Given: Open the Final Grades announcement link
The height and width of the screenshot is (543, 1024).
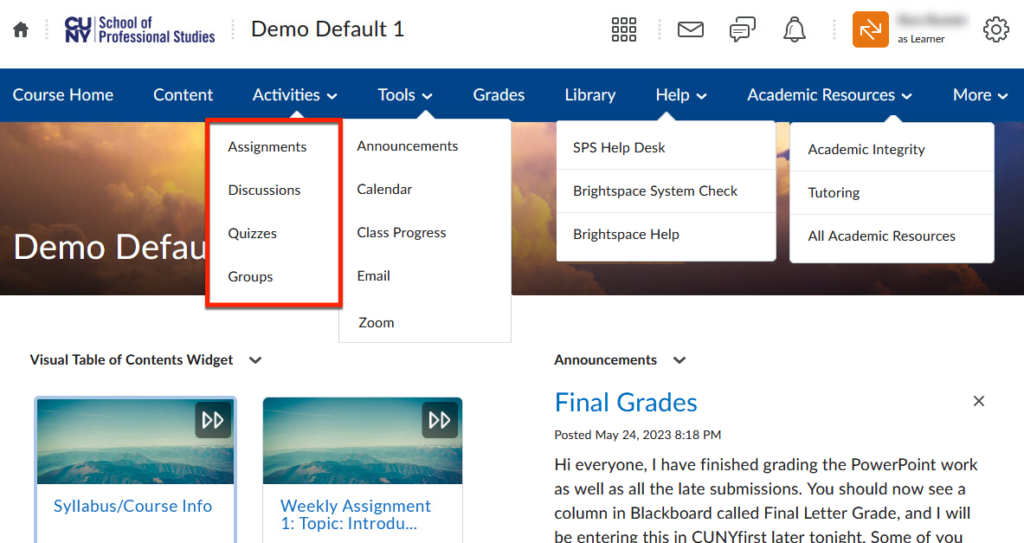Looking at the screenshot, I should (626, 402).
